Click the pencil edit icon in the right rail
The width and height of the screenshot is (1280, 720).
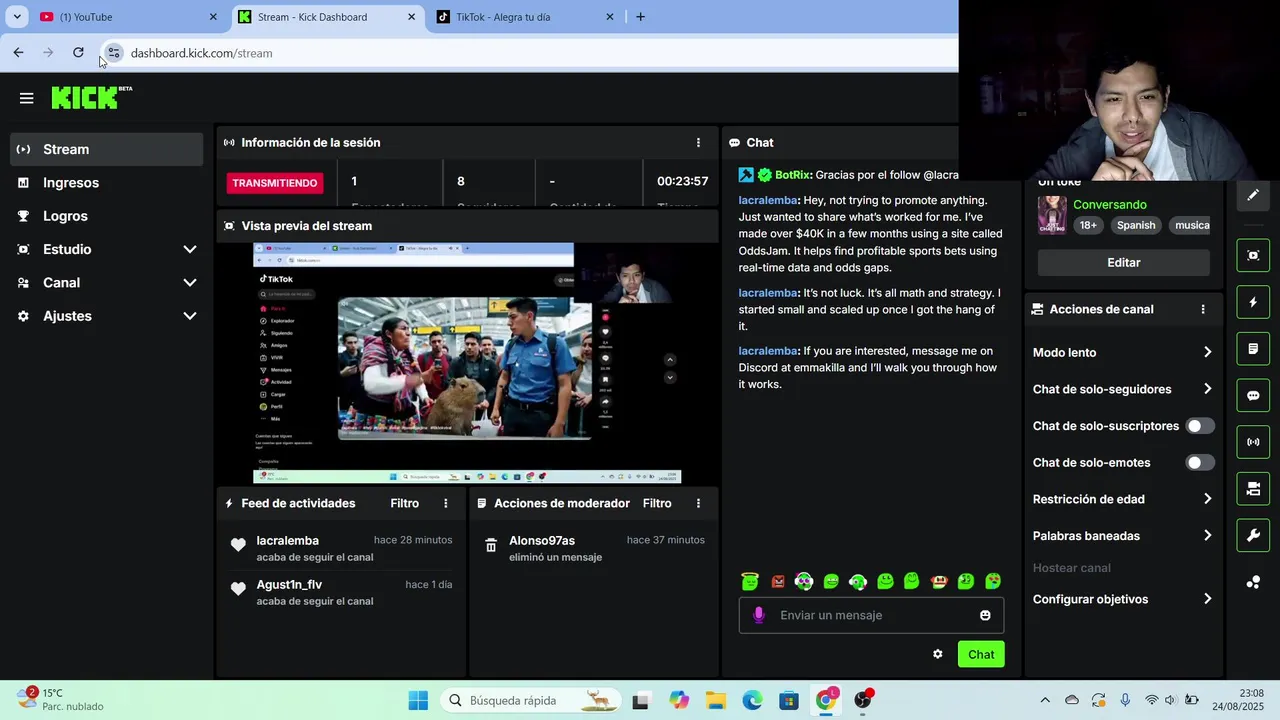tap(1253, 195)
